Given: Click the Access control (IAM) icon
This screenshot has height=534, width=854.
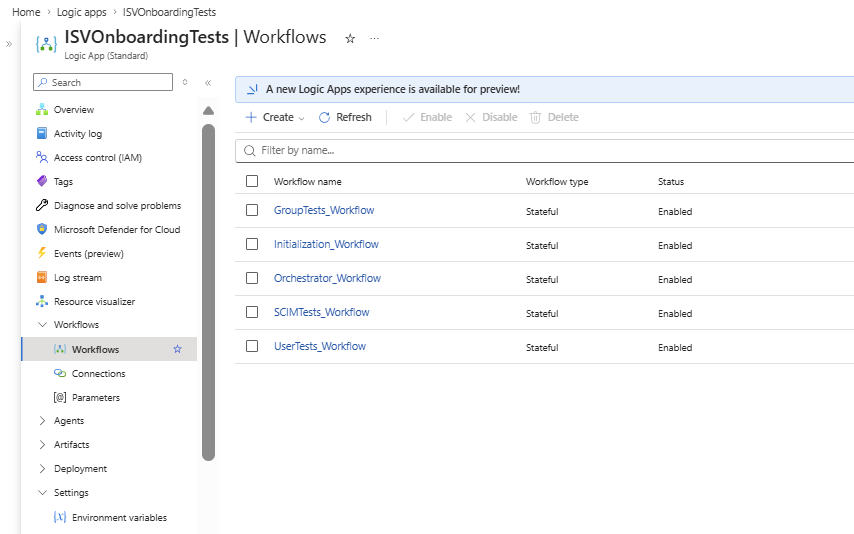Looking at the screenshot, I should pos(42,157).
